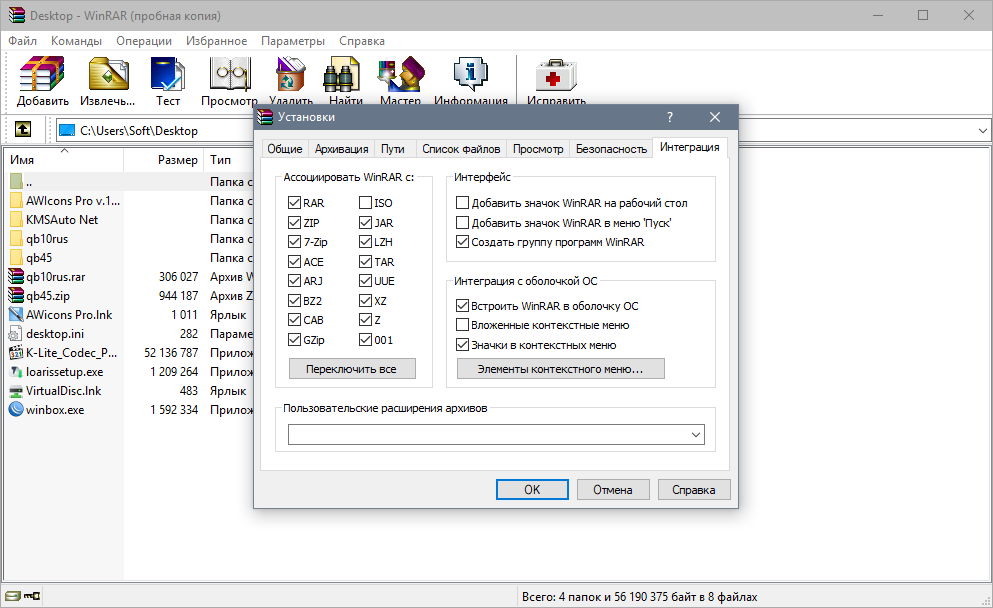Click the Просмотр toolbar icon
Screen dimensions: 993x608
(230, 74)
